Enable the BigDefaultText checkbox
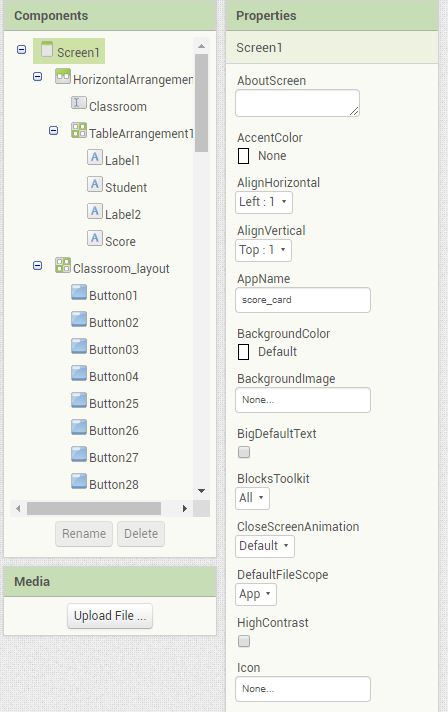Screen dimensions: 448x712 [244, 452]
